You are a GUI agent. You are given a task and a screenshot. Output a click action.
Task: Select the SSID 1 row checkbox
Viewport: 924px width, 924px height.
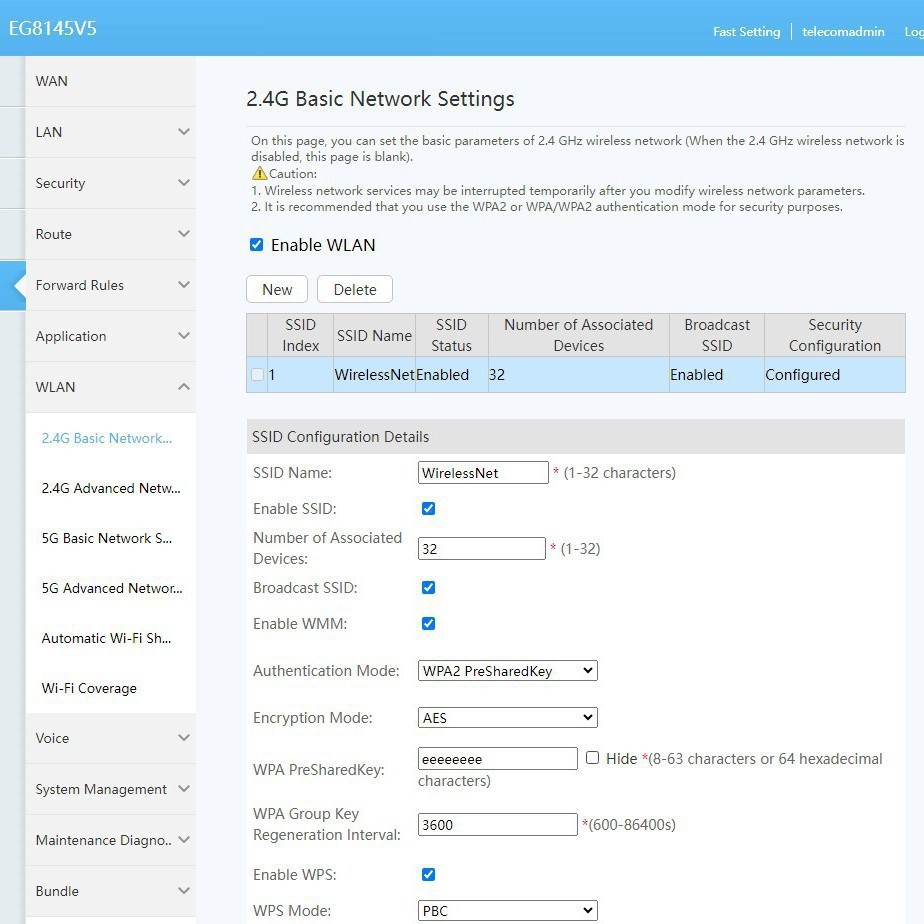click(258, 375)
